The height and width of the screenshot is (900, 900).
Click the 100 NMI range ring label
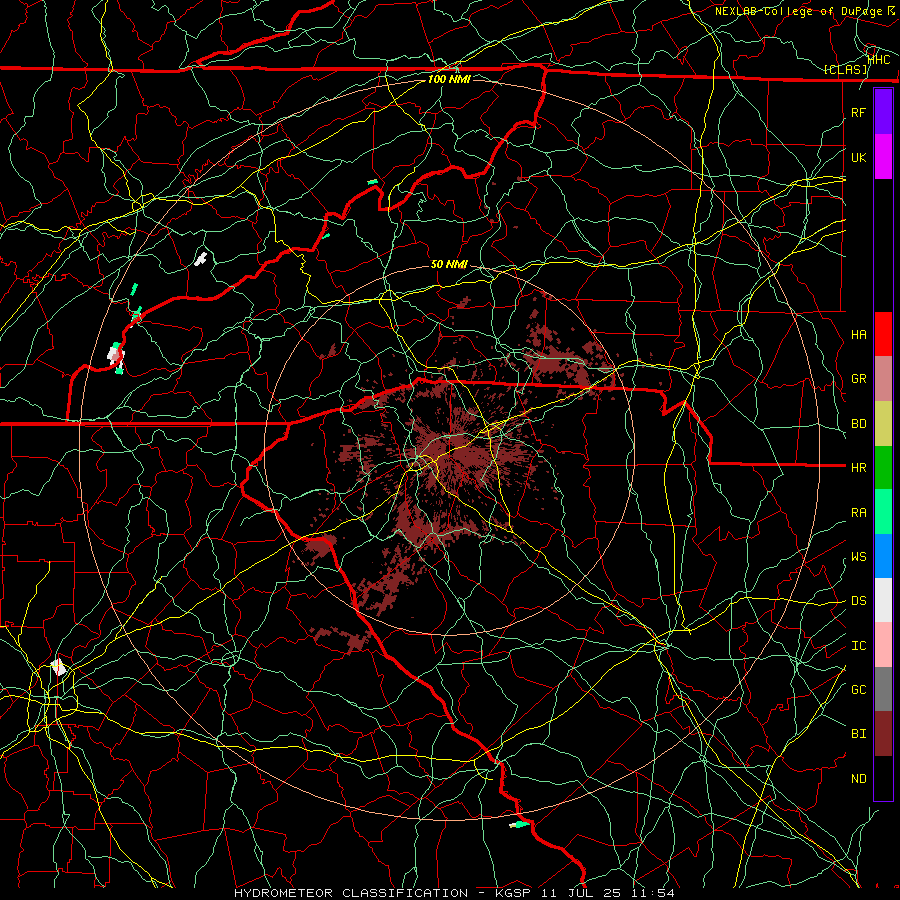(x=449, y=79)
